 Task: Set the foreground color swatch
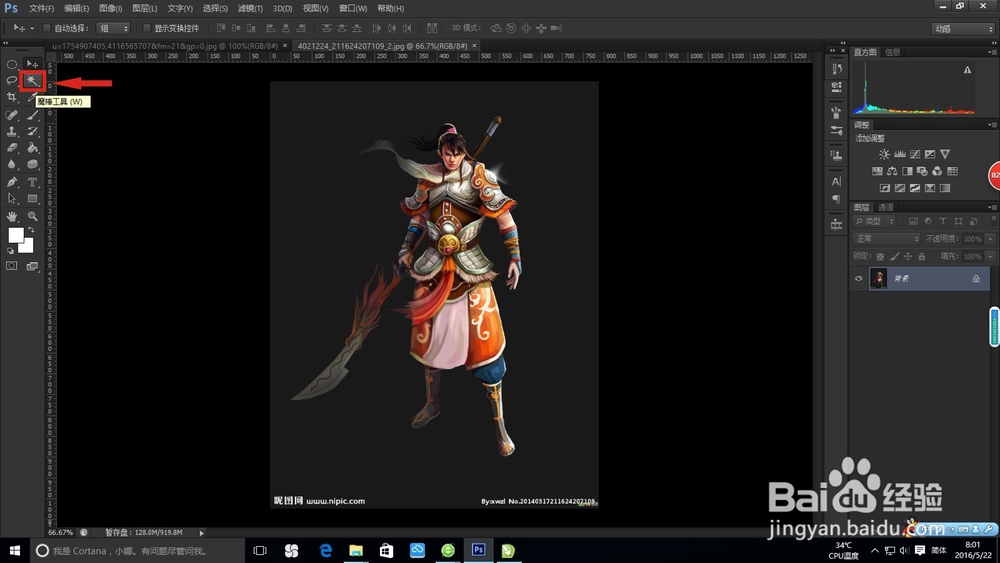tap(15, 235)
